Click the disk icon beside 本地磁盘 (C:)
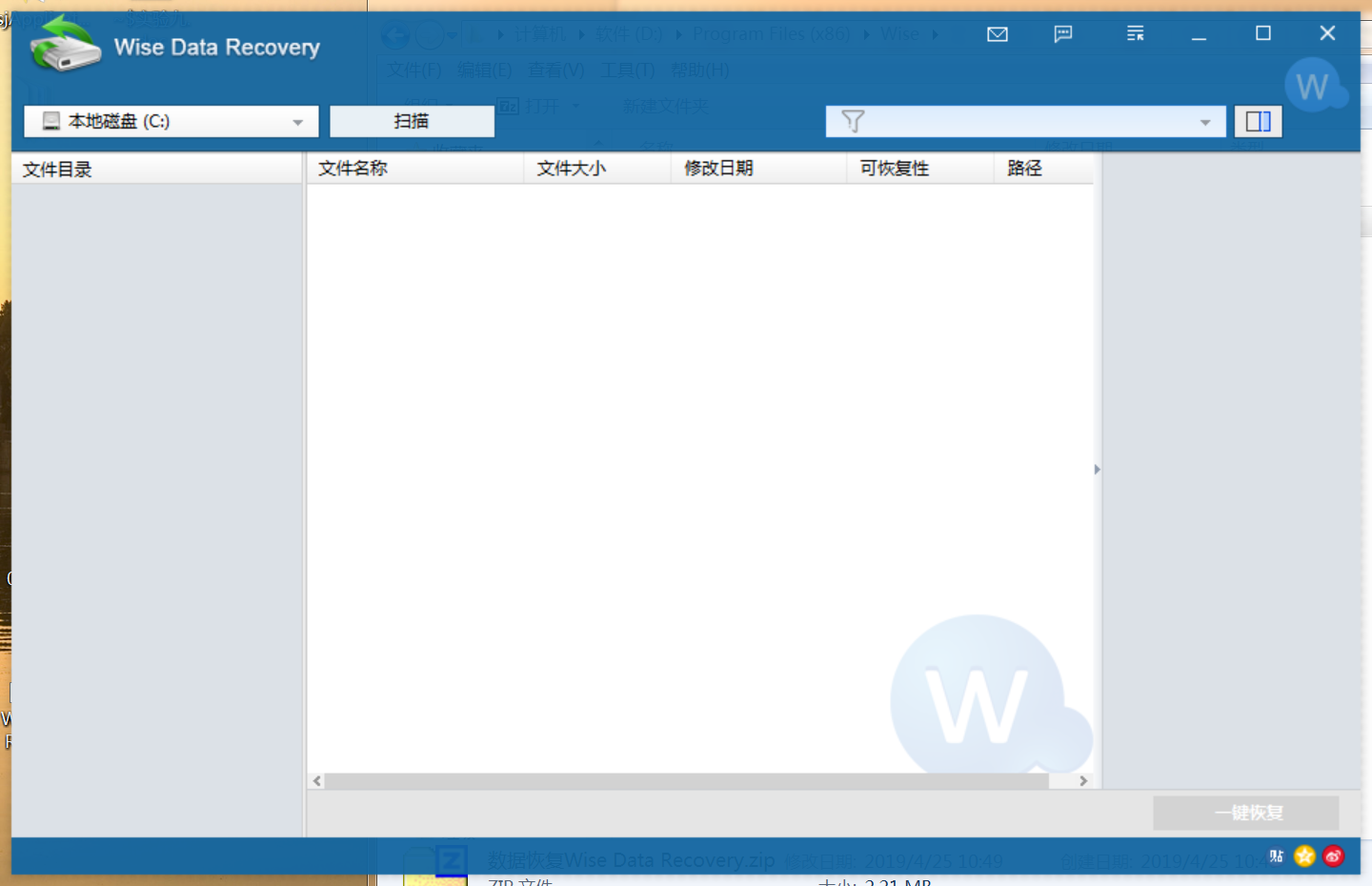 coord(51,121)
